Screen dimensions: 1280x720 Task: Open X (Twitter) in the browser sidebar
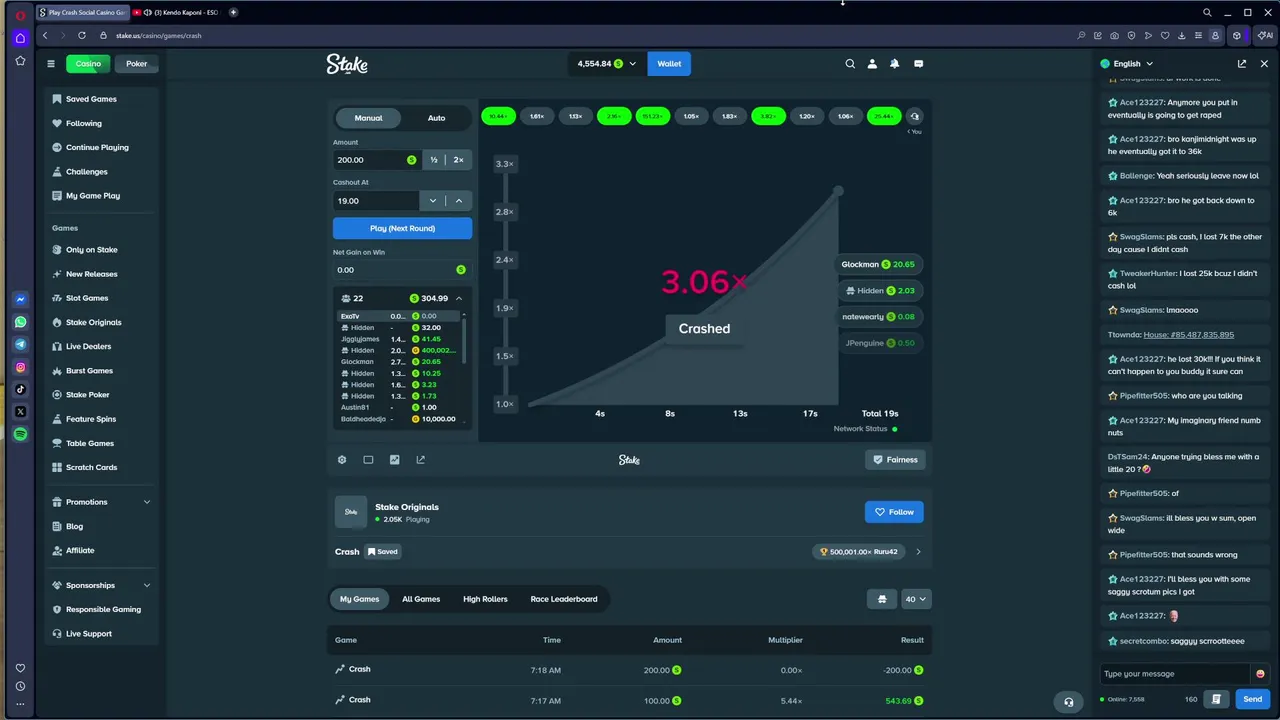click(20, 412)
